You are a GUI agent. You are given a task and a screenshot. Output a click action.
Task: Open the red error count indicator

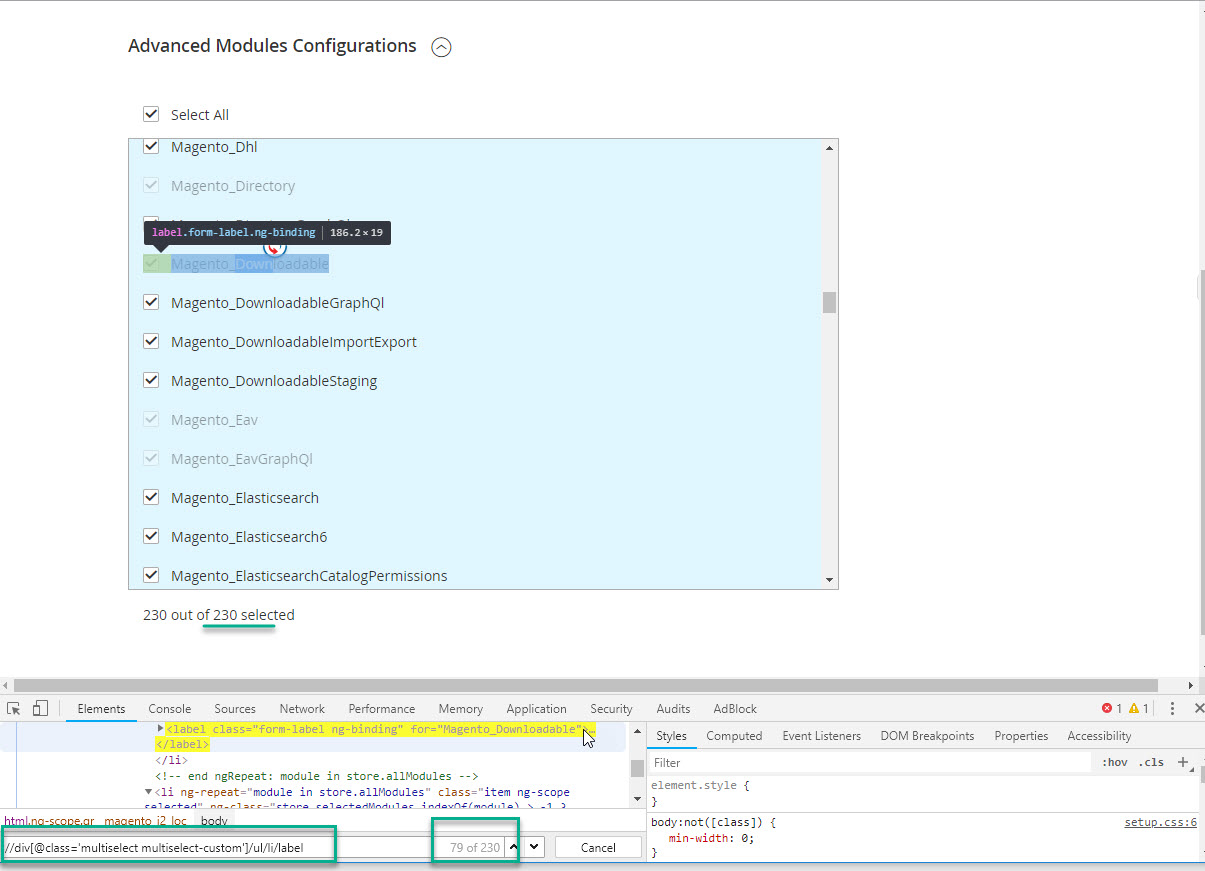1111,708
